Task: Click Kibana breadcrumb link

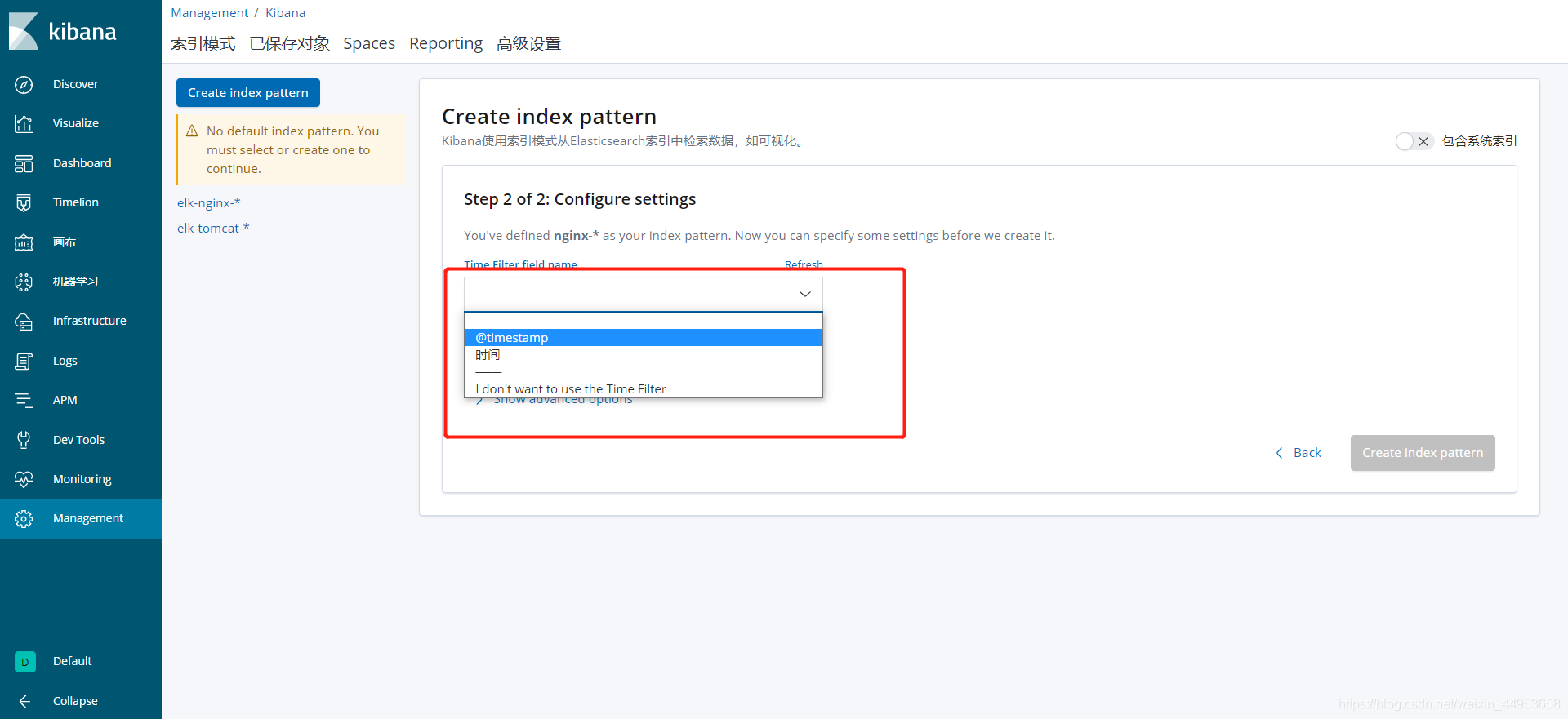Action: [285, 13]
